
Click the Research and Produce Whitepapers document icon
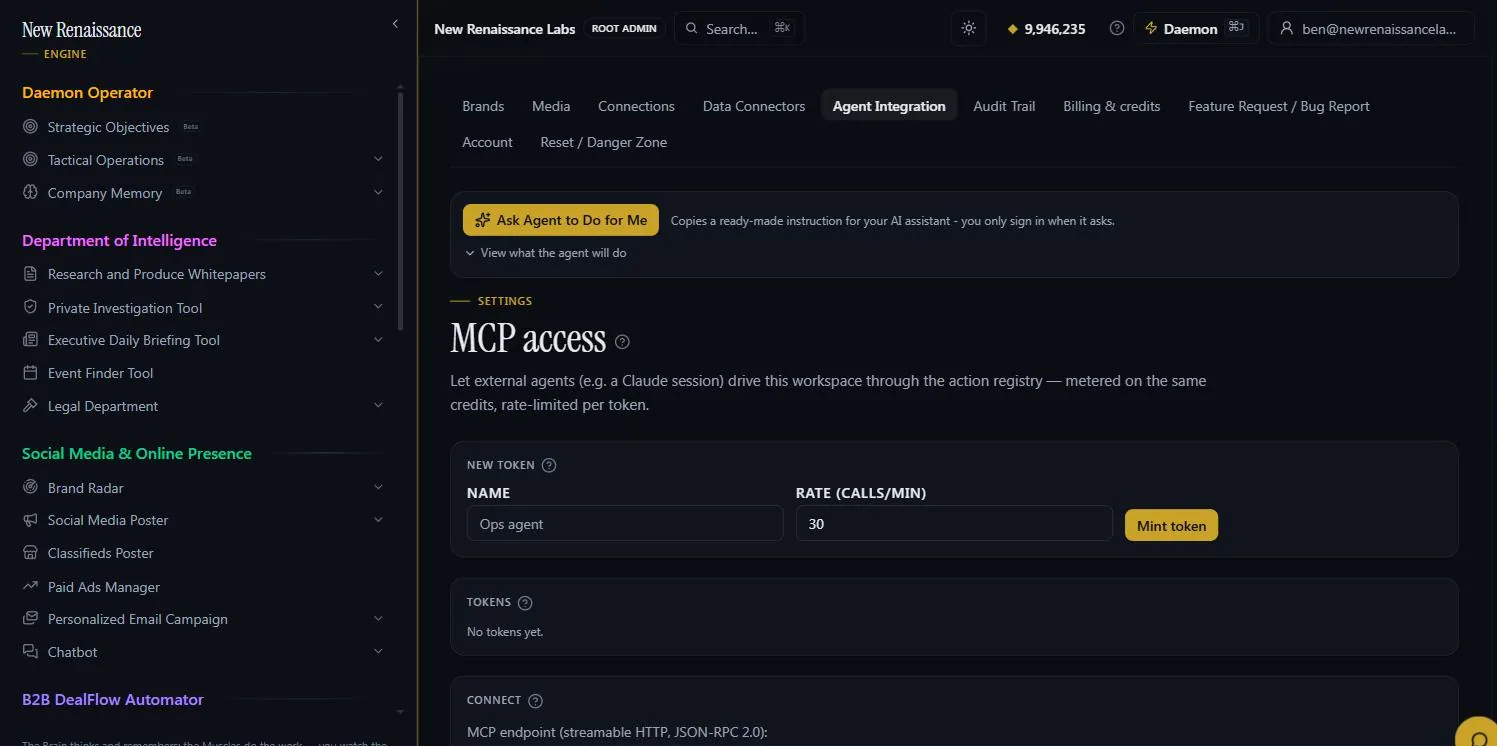click(30, 274)
